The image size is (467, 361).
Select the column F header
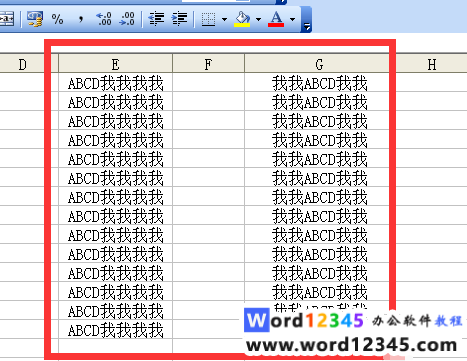tap(208, 64)
